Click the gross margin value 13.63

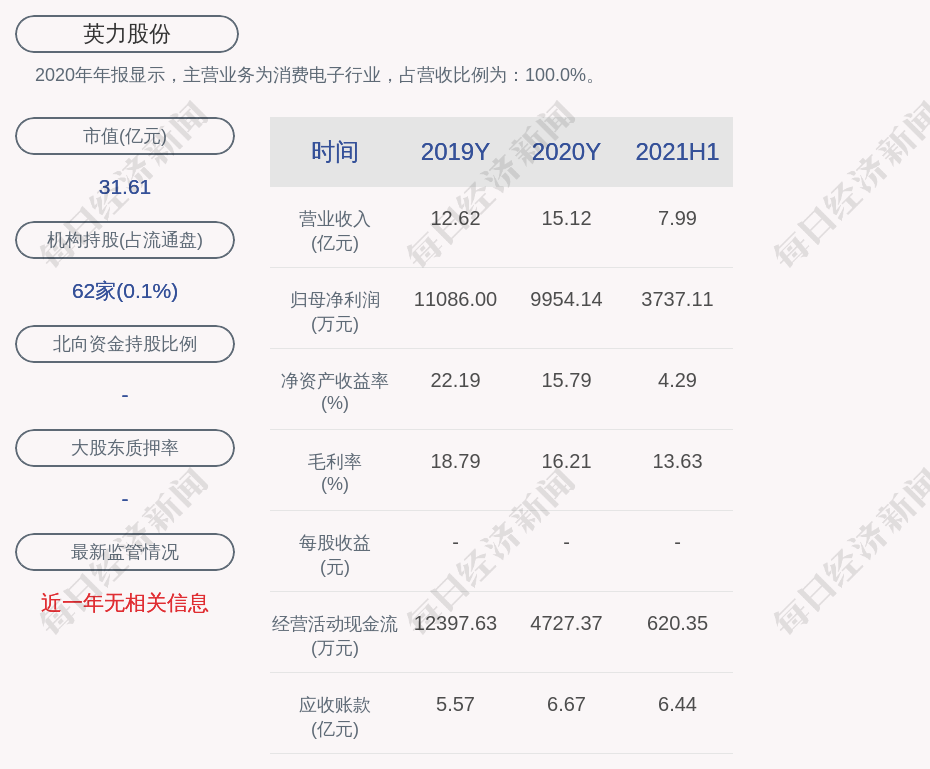pyautogui.click(x=677, y=461)
